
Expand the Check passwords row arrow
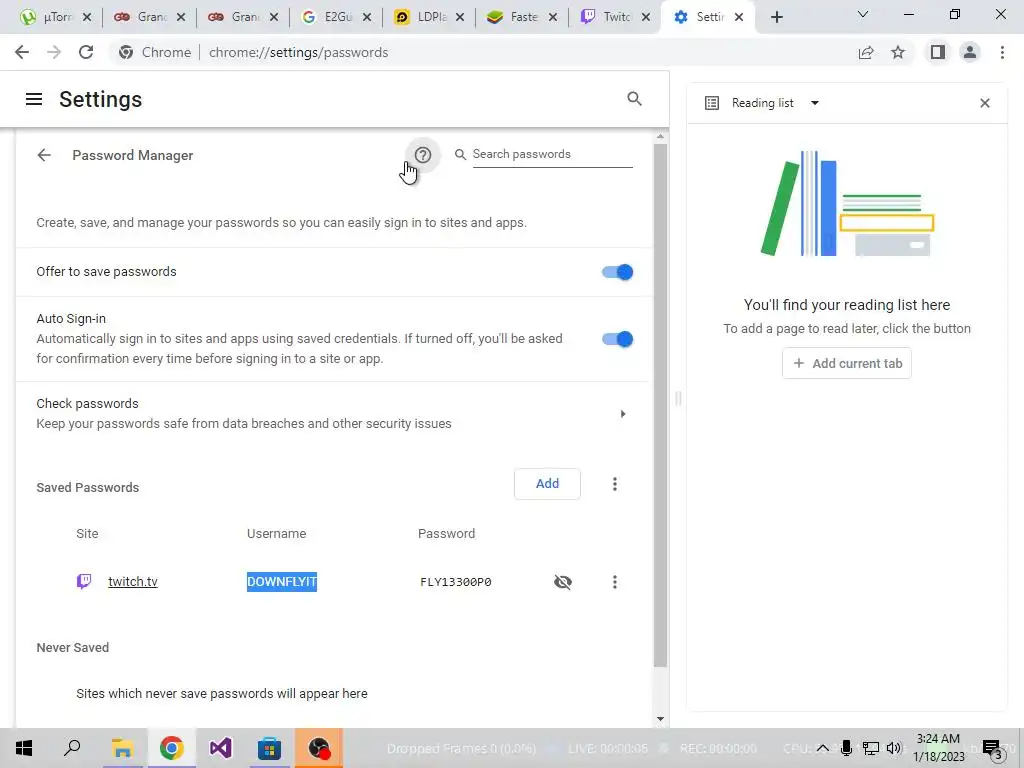point(623,413)
